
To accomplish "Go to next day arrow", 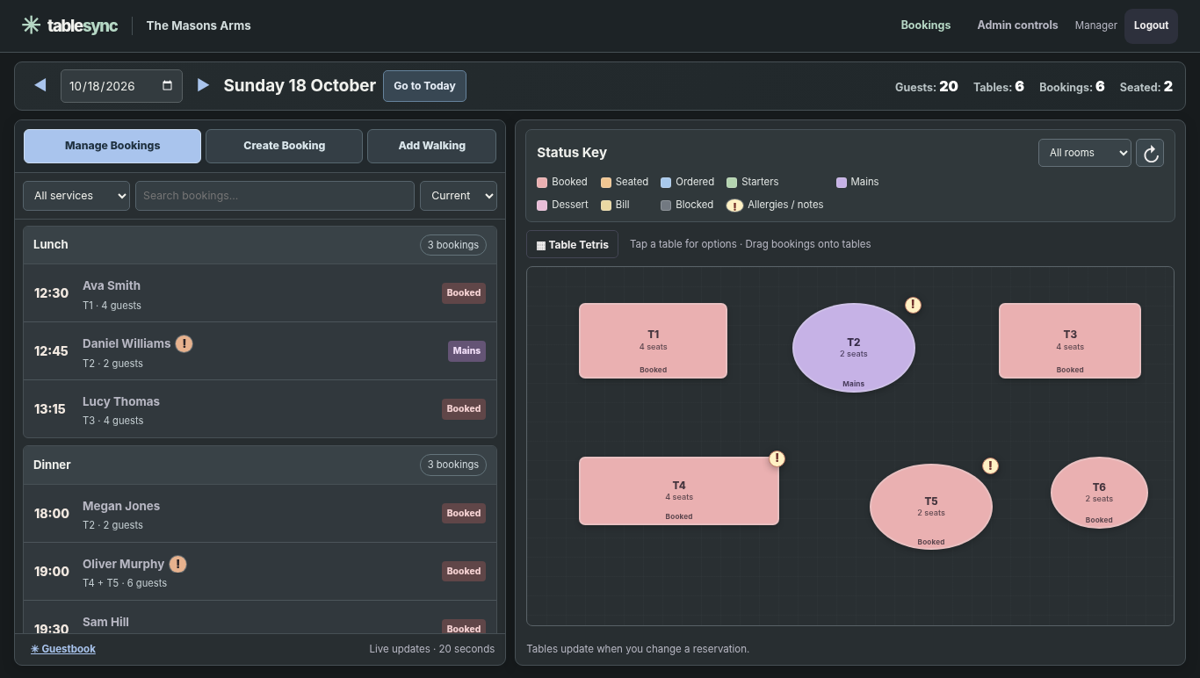I will coord(203,85).
